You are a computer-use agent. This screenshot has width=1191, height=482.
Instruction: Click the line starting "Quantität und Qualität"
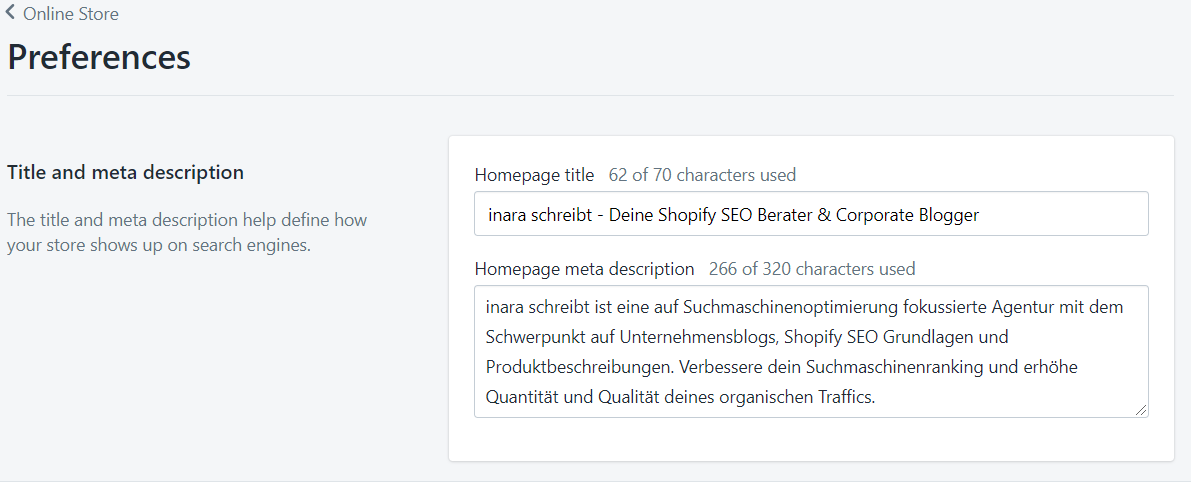[x=680, y=397]
